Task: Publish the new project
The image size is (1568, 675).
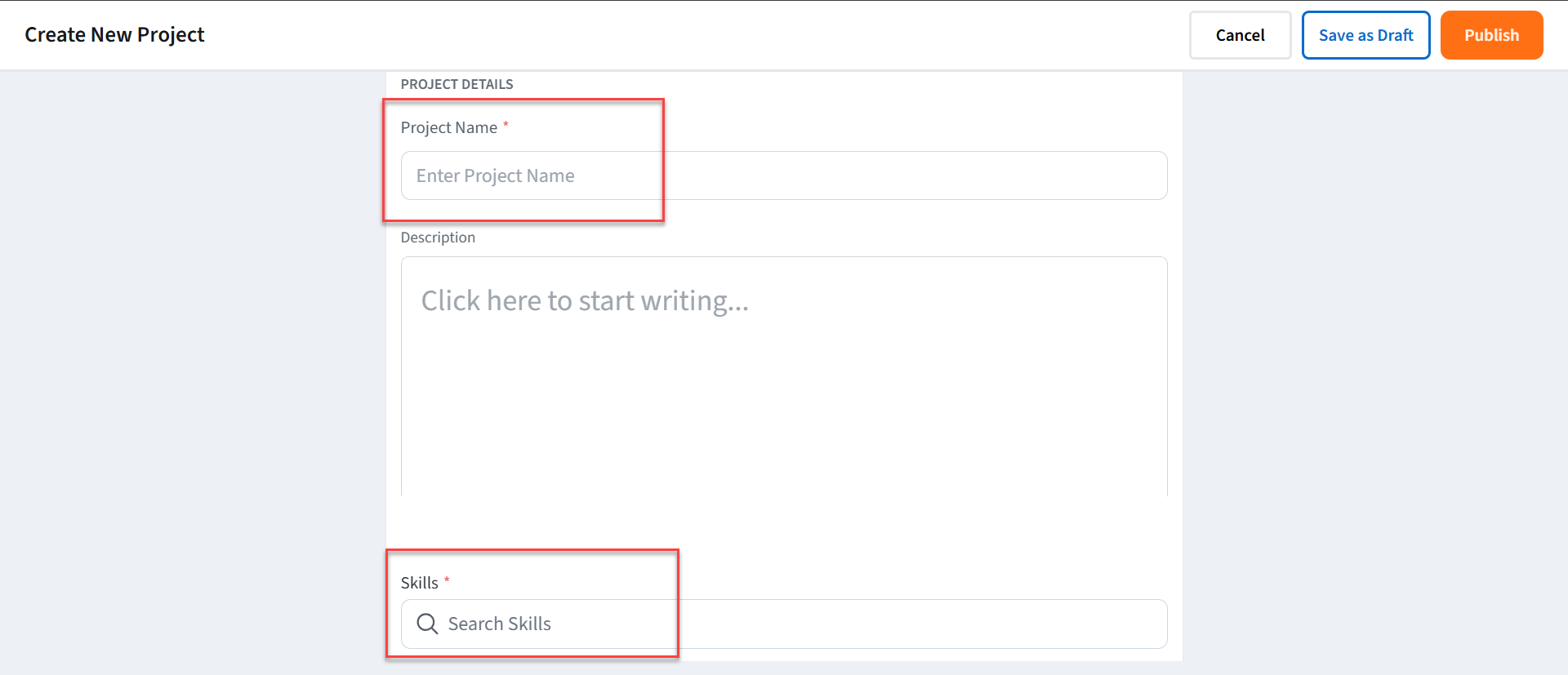Action: (x=1491, y=35)
